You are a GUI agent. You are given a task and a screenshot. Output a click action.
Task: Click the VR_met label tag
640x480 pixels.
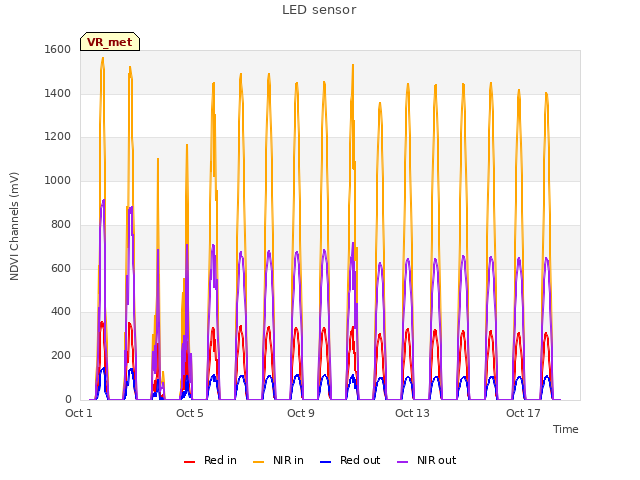point(110,42)
